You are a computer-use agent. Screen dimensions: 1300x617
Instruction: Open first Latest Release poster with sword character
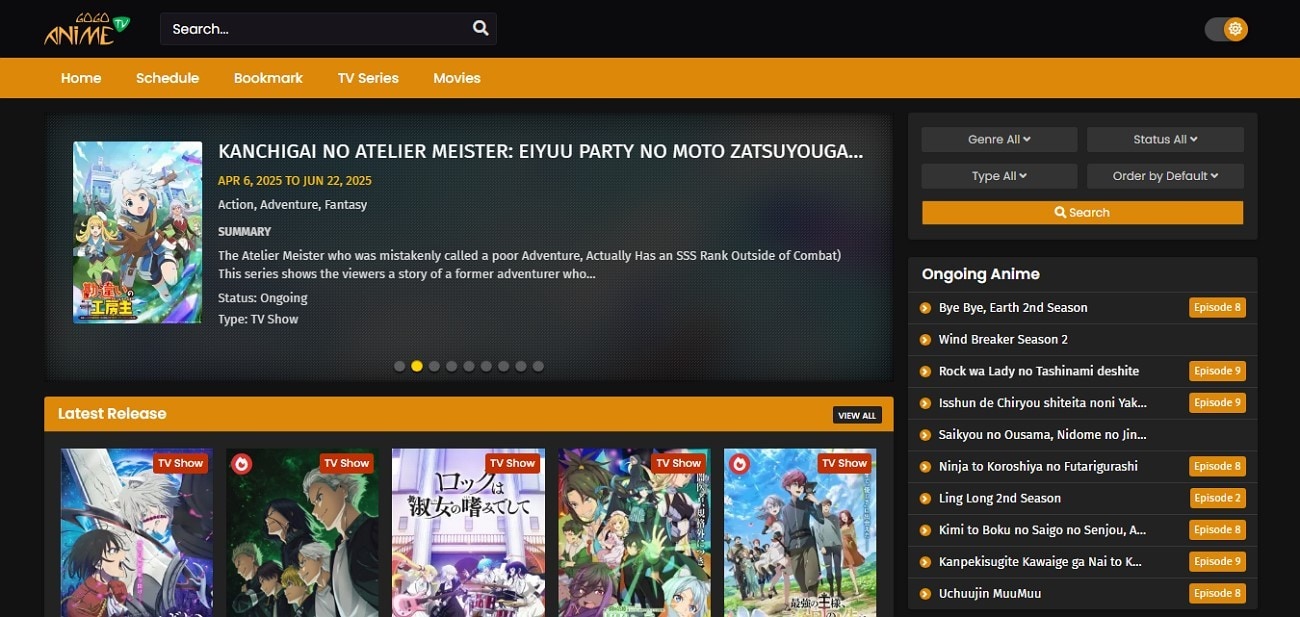point(137,532)
